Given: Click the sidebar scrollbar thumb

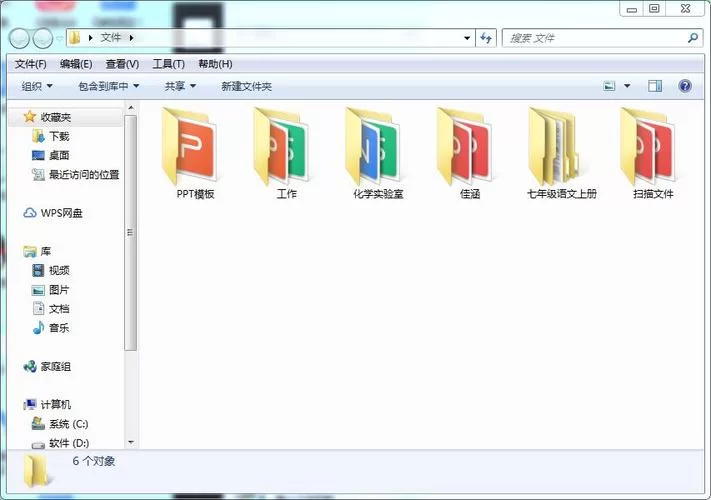Looking at the screenshot, I should click(x=131, y=233).
